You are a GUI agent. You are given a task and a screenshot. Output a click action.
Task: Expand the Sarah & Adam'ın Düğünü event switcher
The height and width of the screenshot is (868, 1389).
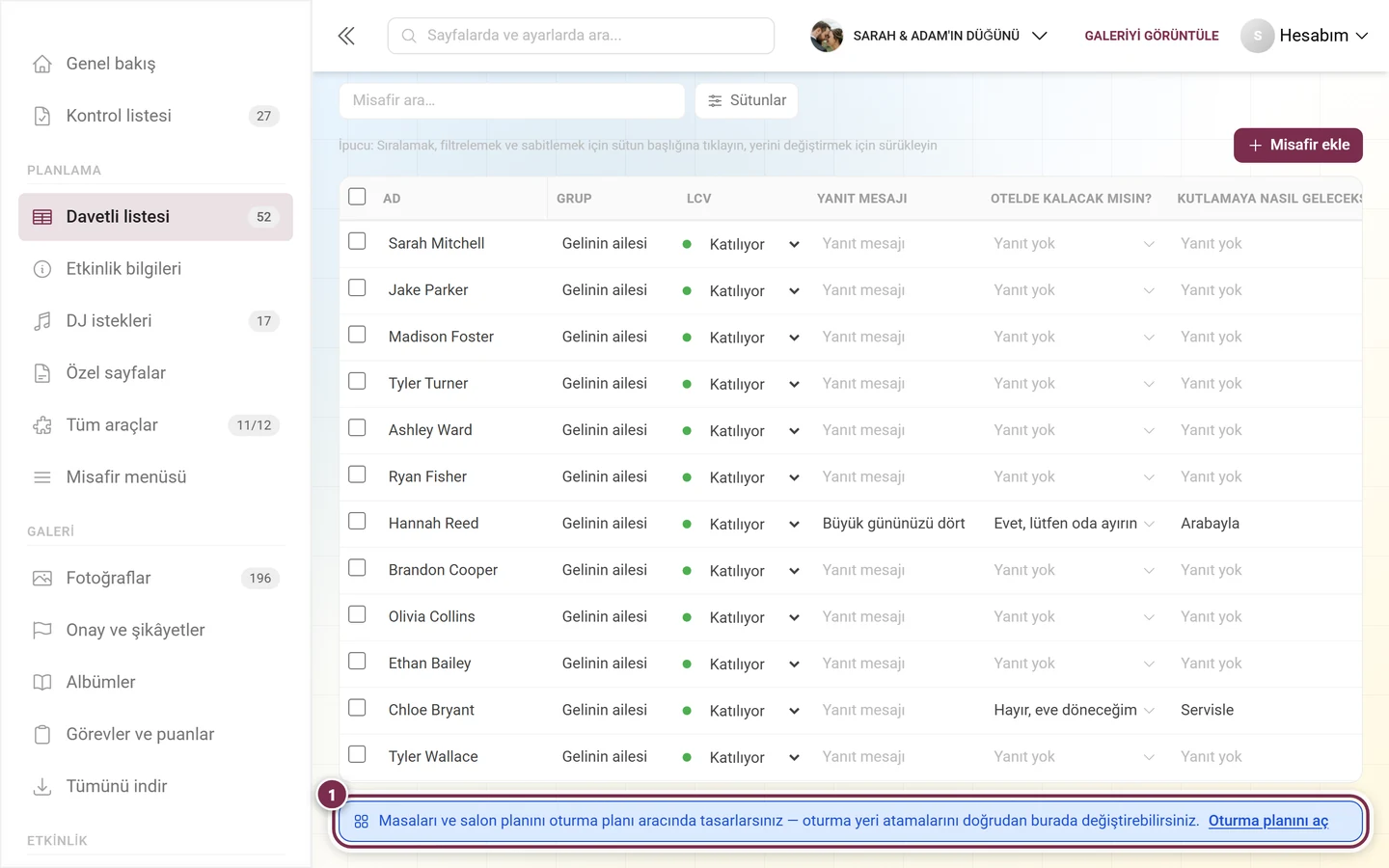(x=929, y=36)
